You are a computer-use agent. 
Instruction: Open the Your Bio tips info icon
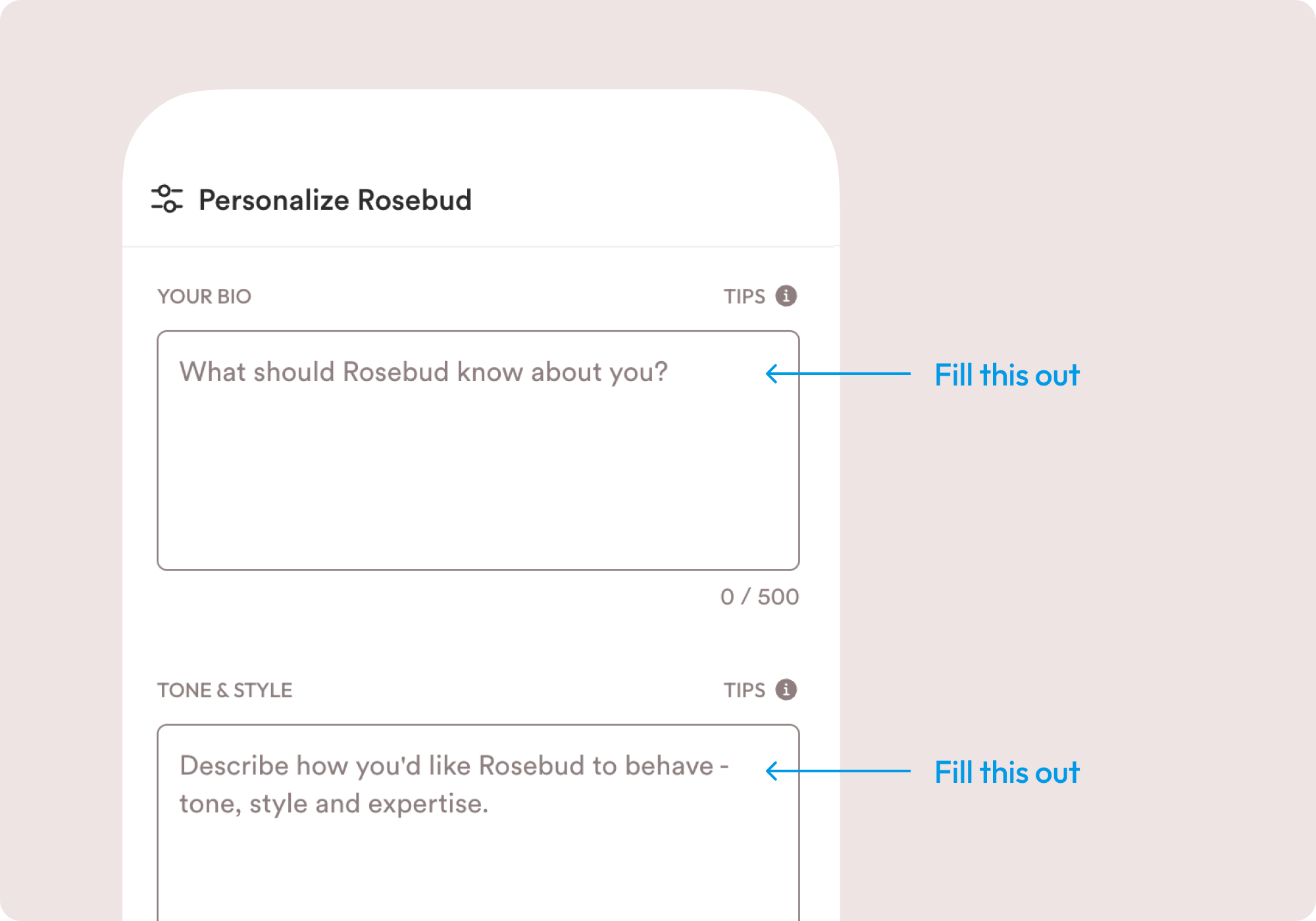786,296
